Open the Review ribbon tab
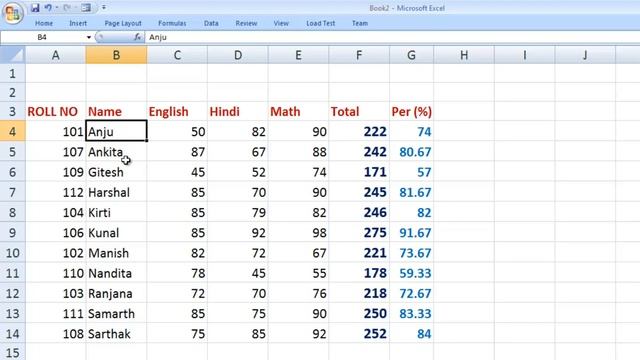Image resolution: width=640 pixels, height=360 pixels. [246, 23]
